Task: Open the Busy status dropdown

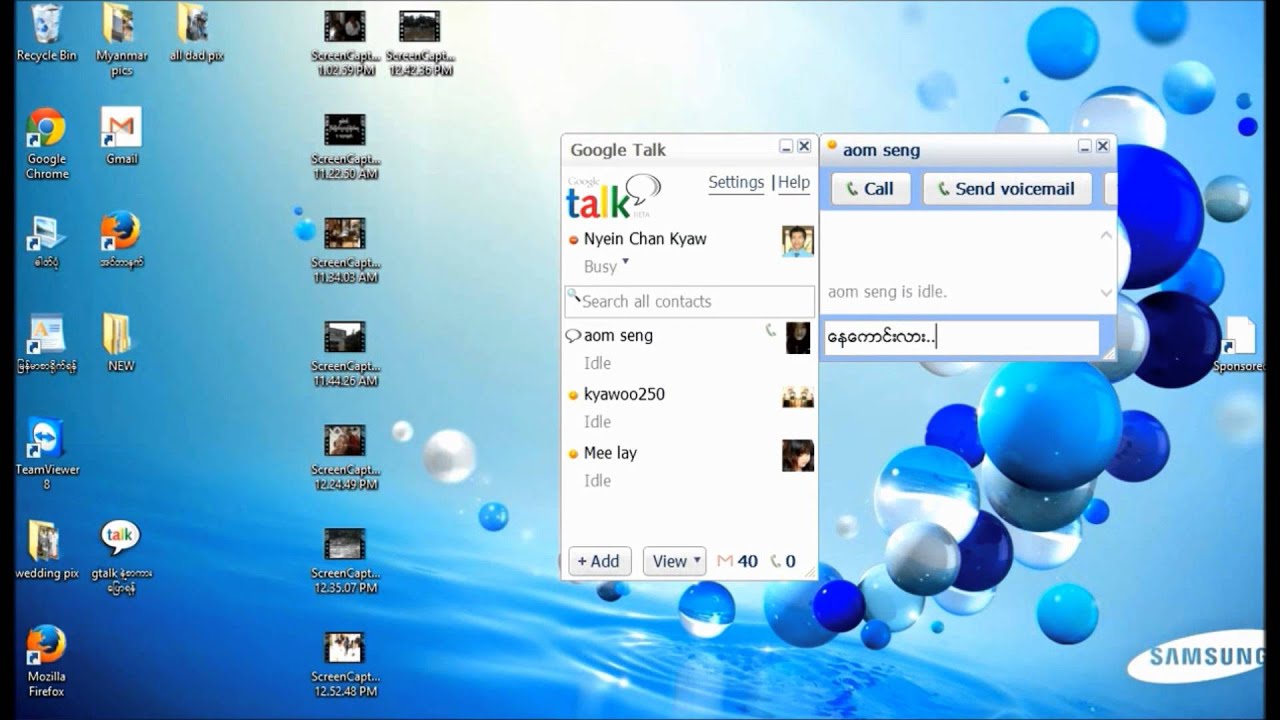Action: (x=606, y=266)
